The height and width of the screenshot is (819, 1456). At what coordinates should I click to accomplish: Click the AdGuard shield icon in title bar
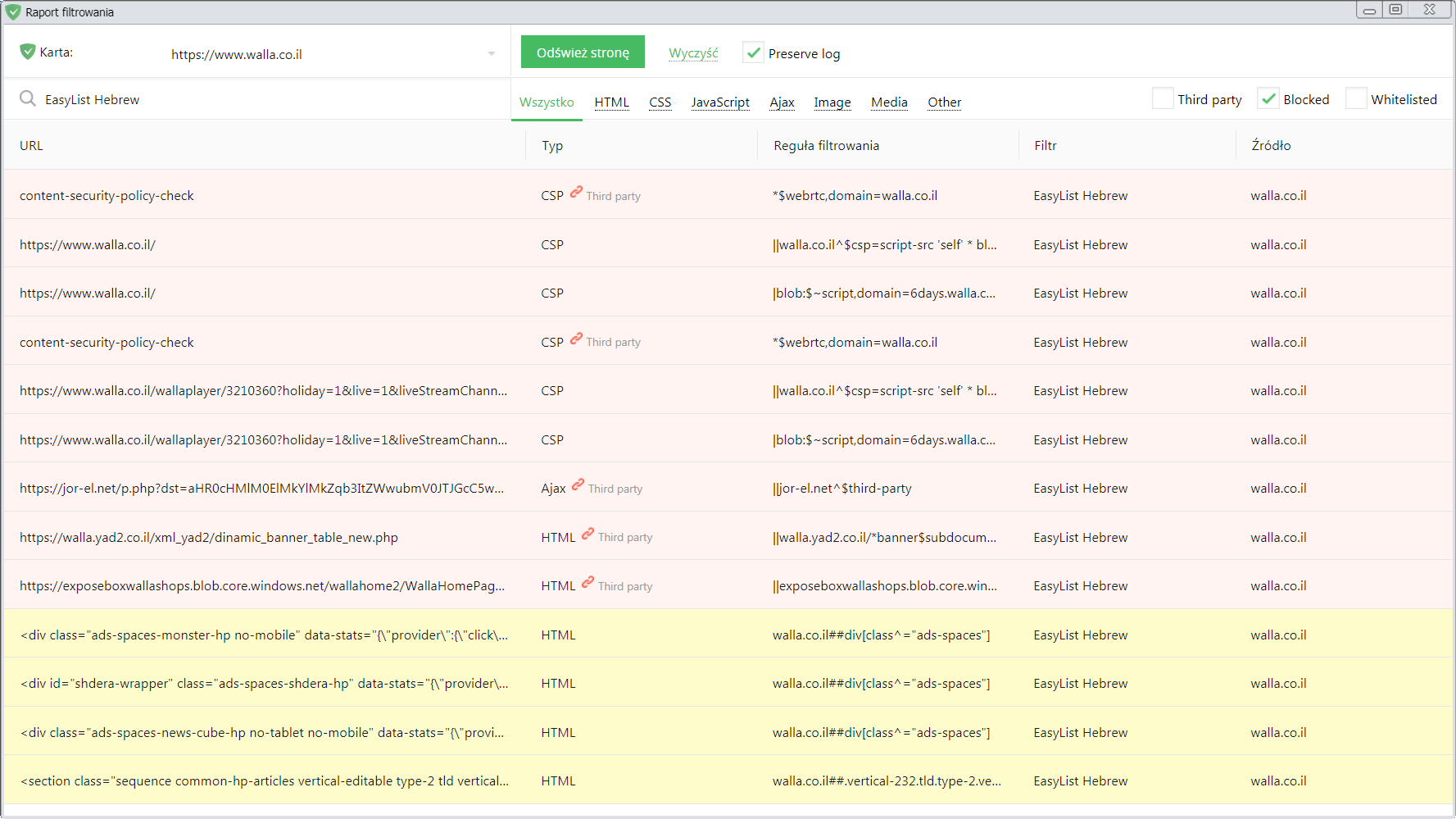[11, 11]
